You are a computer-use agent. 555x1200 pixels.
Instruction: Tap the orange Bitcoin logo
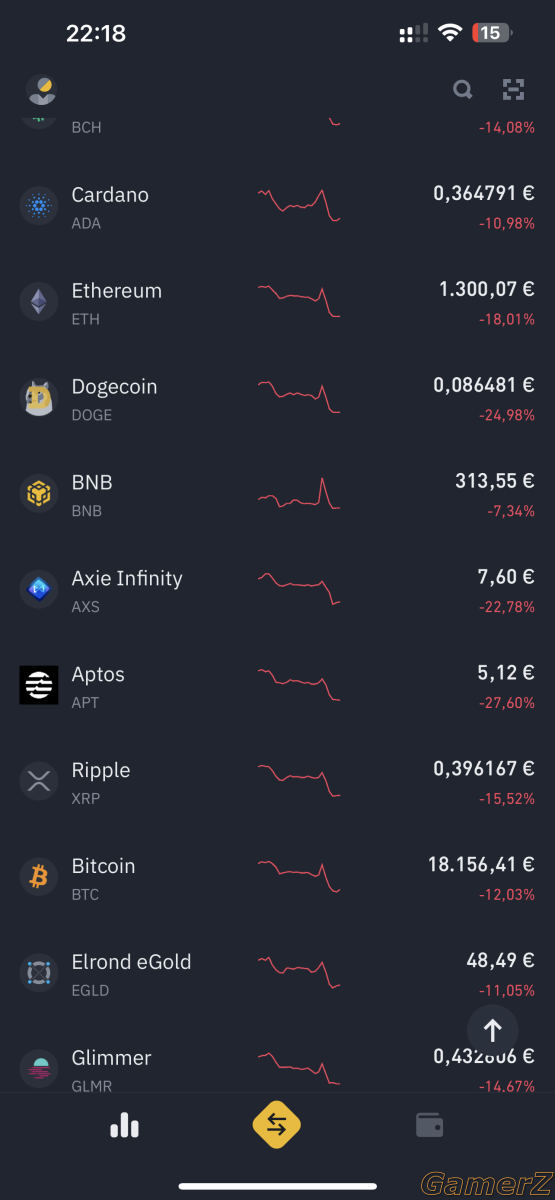click(x=39, y=877)
